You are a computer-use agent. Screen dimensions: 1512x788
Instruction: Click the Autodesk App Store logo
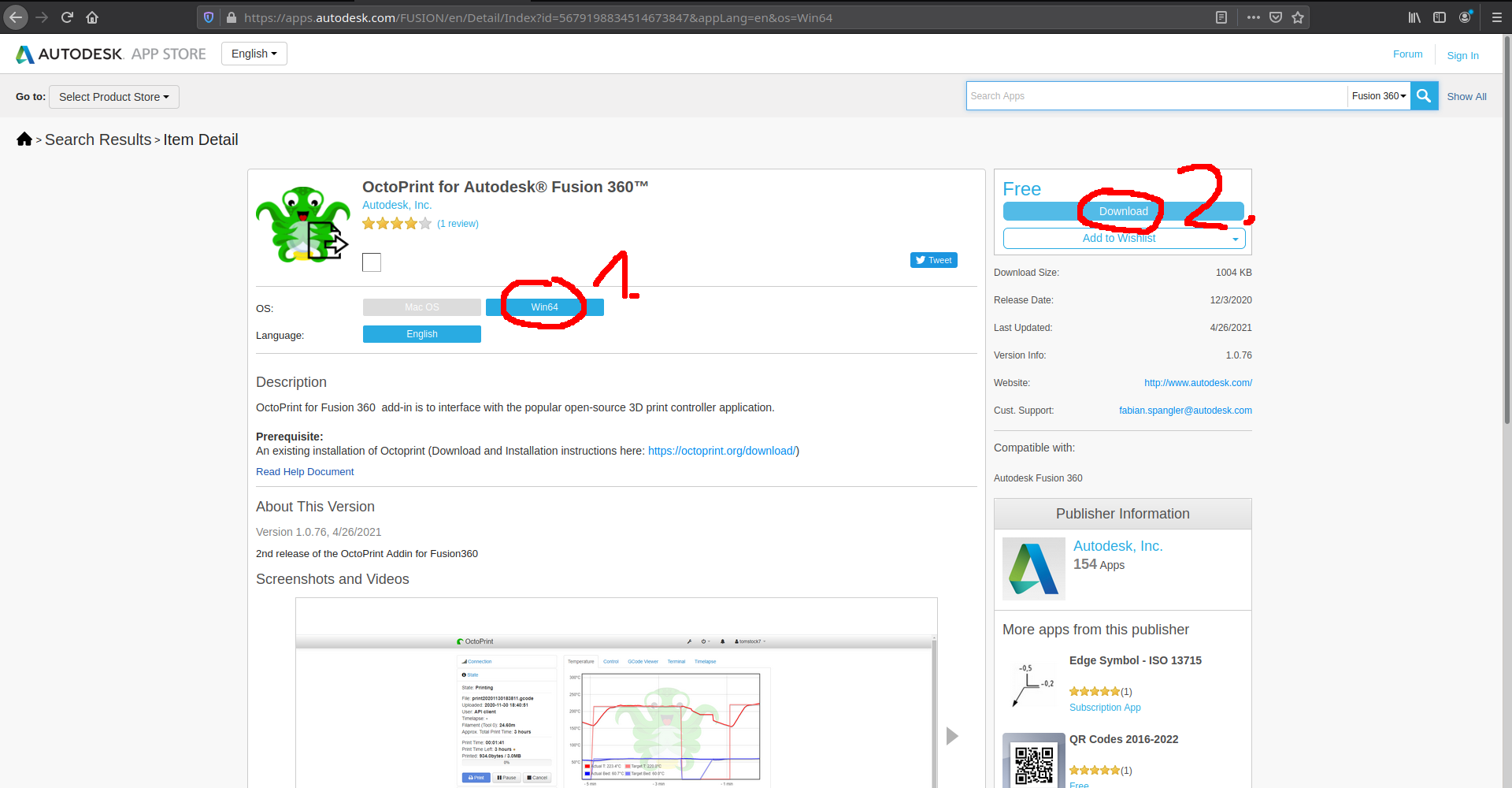(110, 54)
